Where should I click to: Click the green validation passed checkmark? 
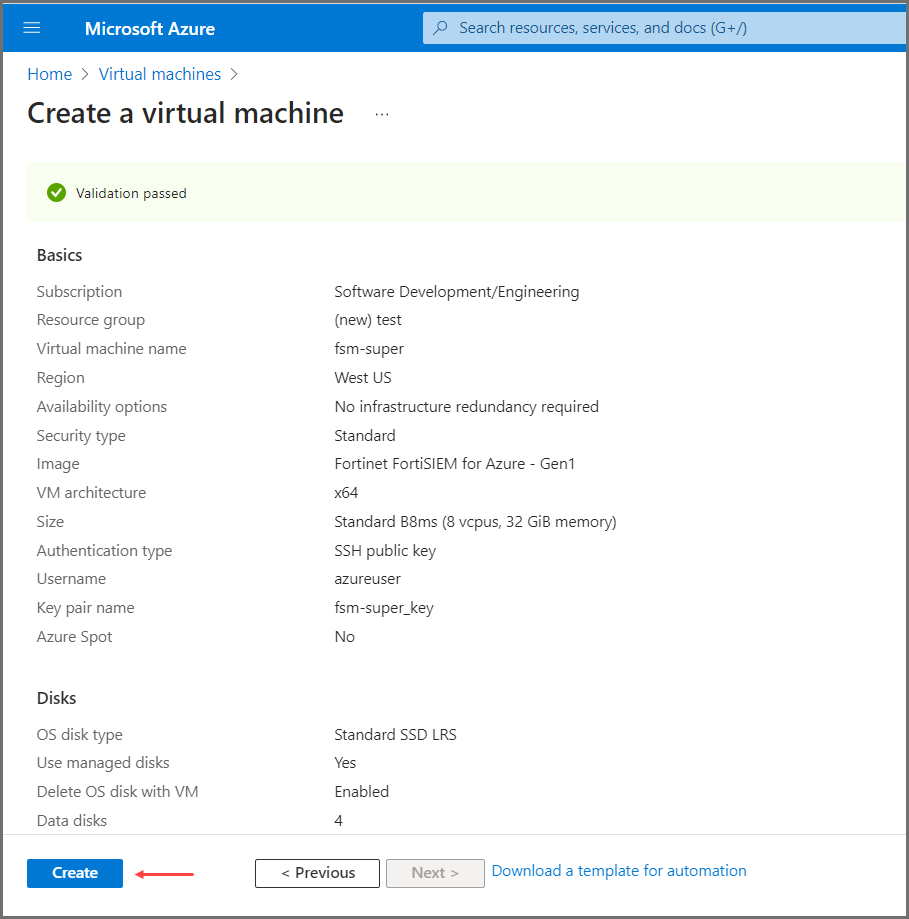click(56, 192)
